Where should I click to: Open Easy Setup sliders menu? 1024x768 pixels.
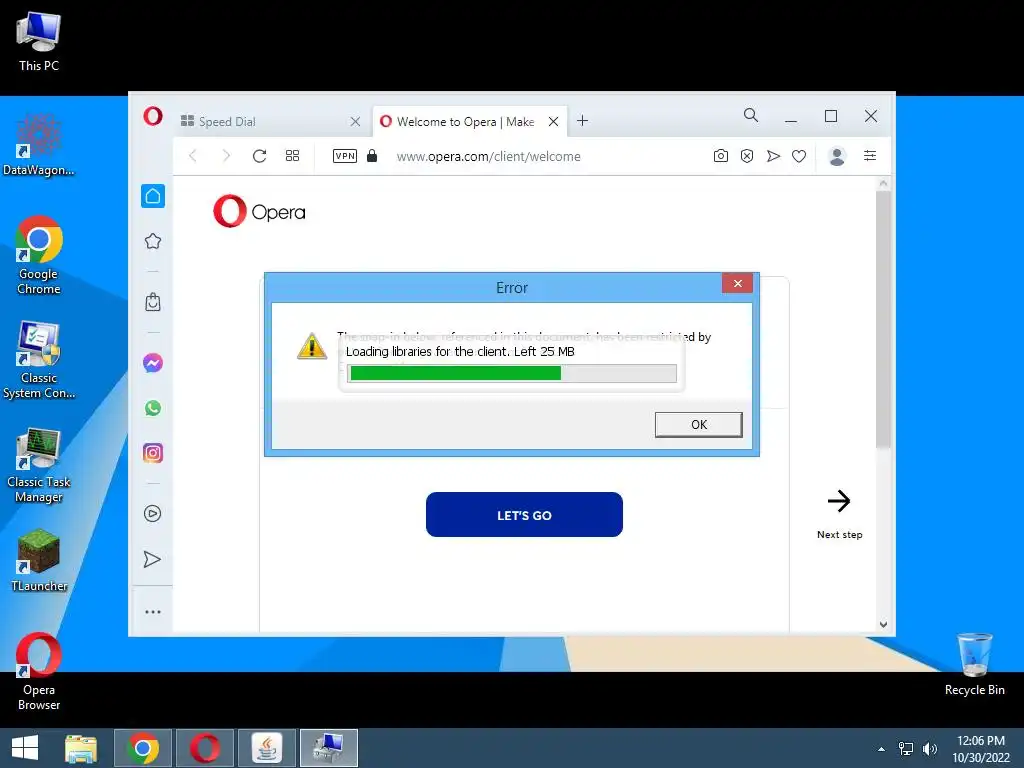pos(870,155)
